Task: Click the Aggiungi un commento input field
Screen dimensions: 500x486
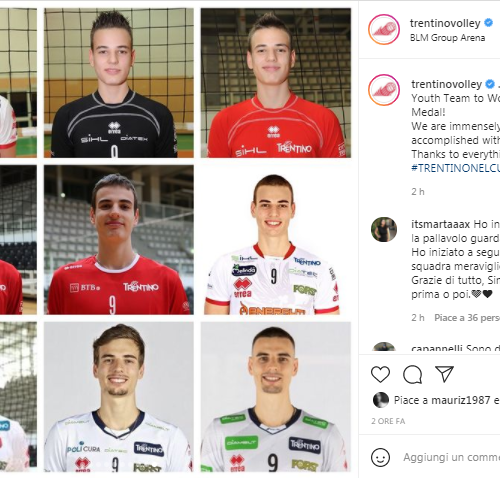Action: [x=452, y=457]
